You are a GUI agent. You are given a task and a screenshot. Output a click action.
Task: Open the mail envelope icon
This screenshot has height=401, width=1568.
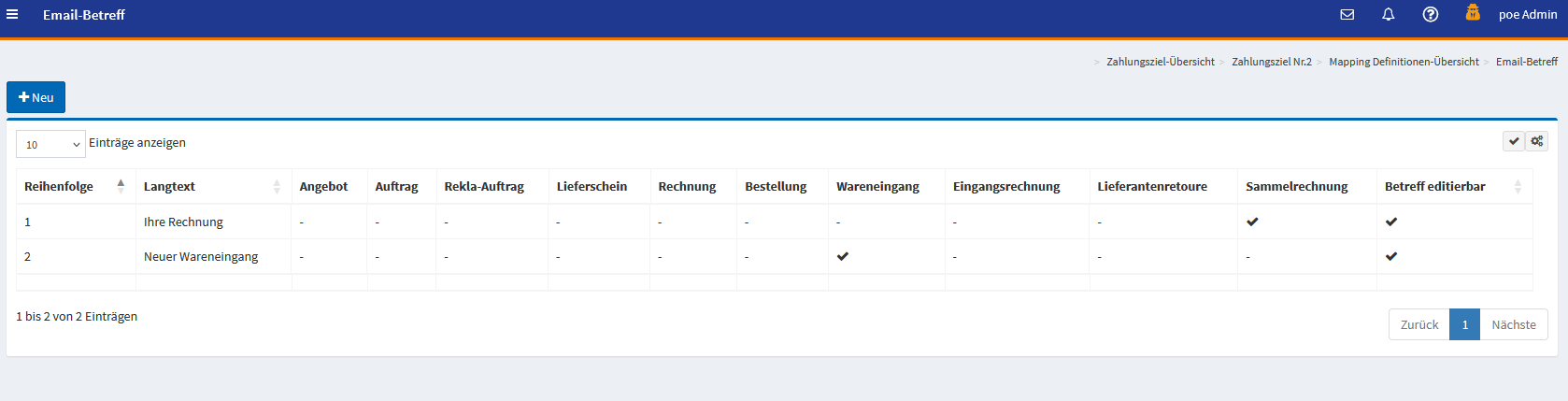(x=1347, y=15)
